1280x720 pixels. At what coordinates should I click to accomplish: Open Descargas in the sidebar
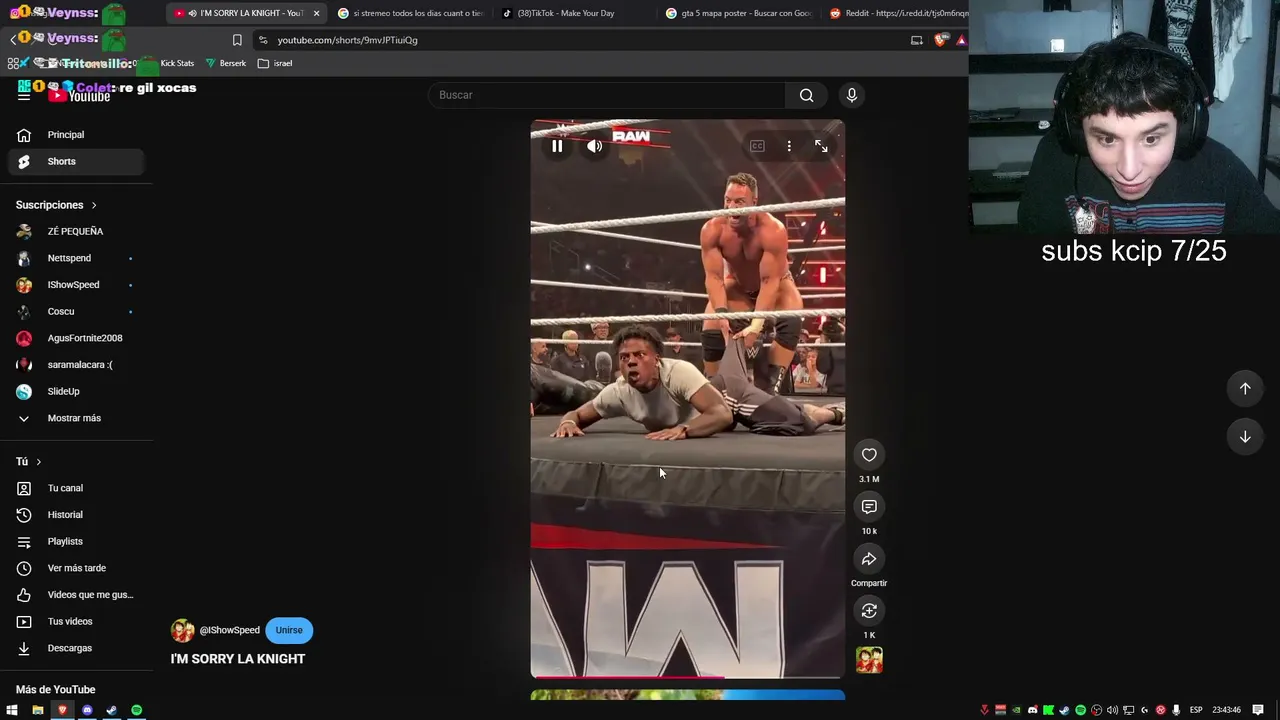click(x=76, y=648)
